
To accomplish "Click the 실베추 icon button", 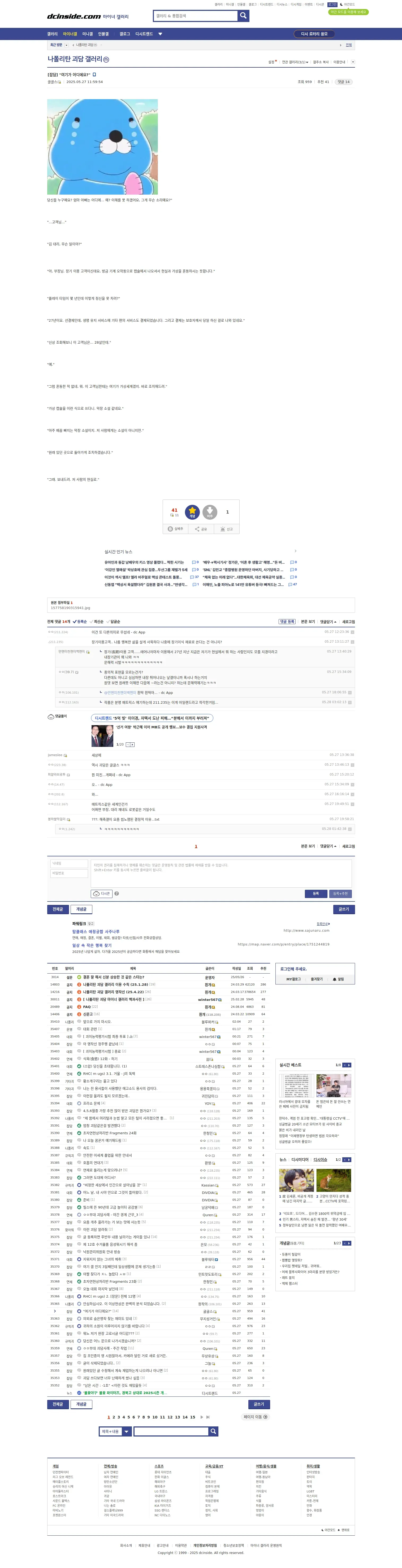I will tap(175, 529).
